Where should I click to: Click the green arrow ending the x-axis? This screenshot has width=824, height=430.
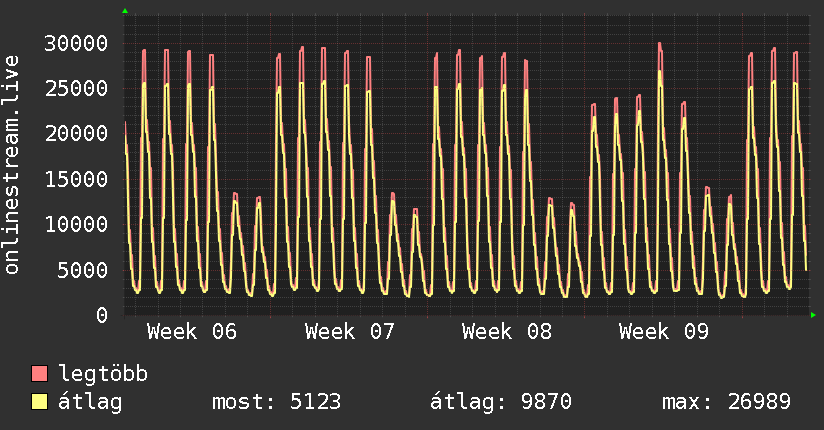coord(814,315)
